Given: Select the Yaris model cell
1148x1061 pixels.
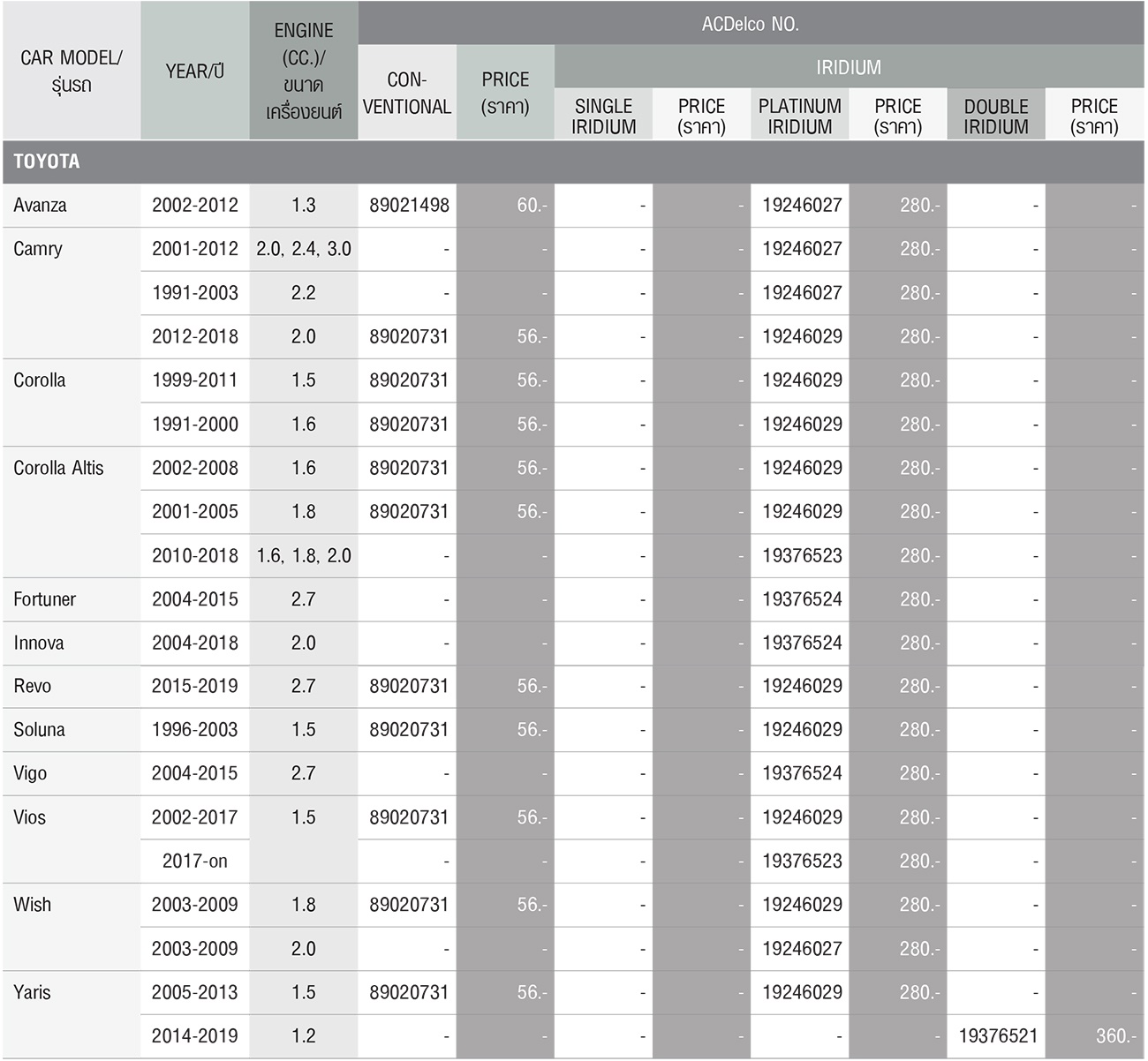Looking at the screenshot, I should (x=72, y=1014).
